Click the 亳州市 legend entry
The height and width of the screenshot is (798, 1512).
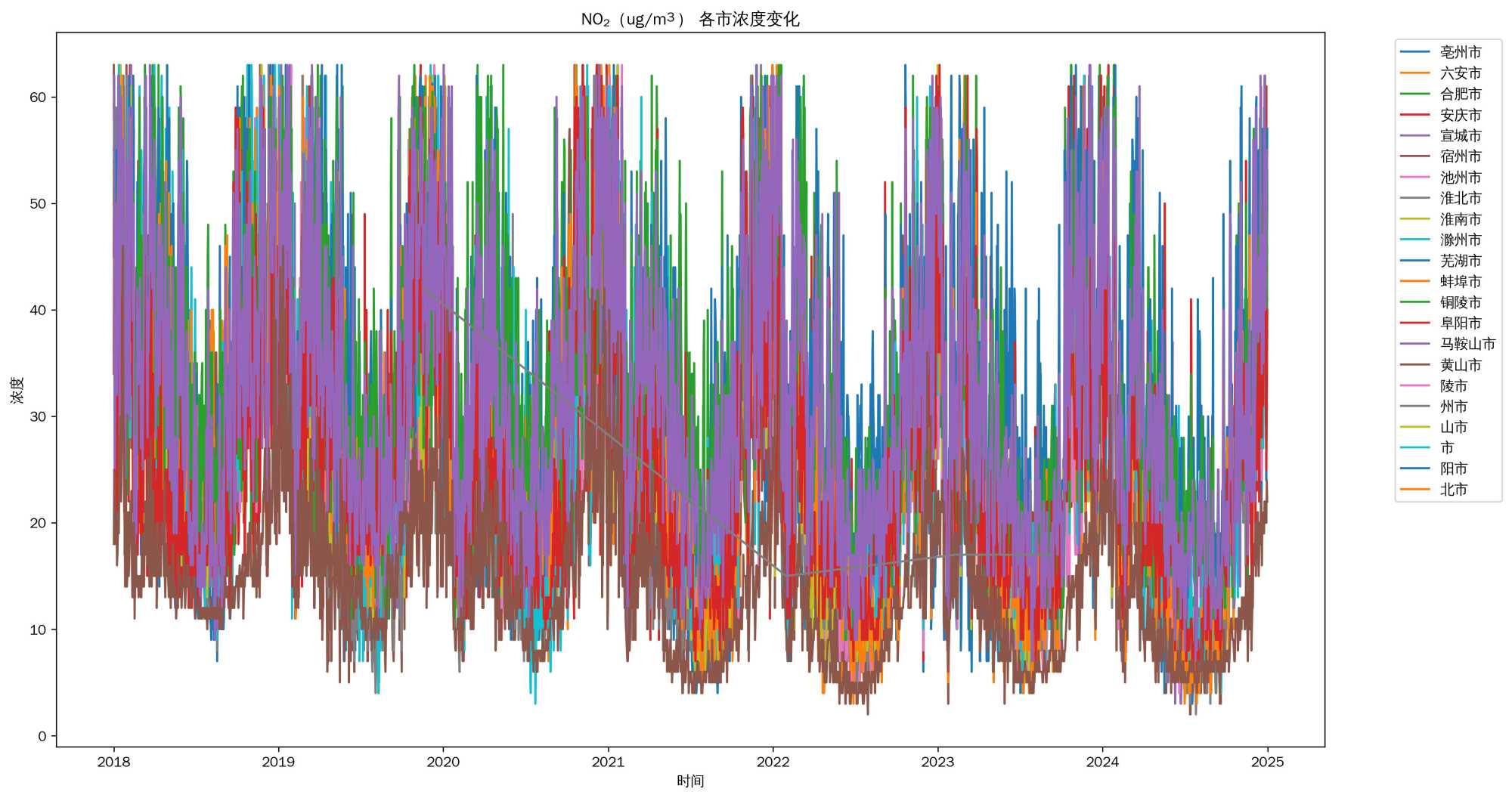1460,52
